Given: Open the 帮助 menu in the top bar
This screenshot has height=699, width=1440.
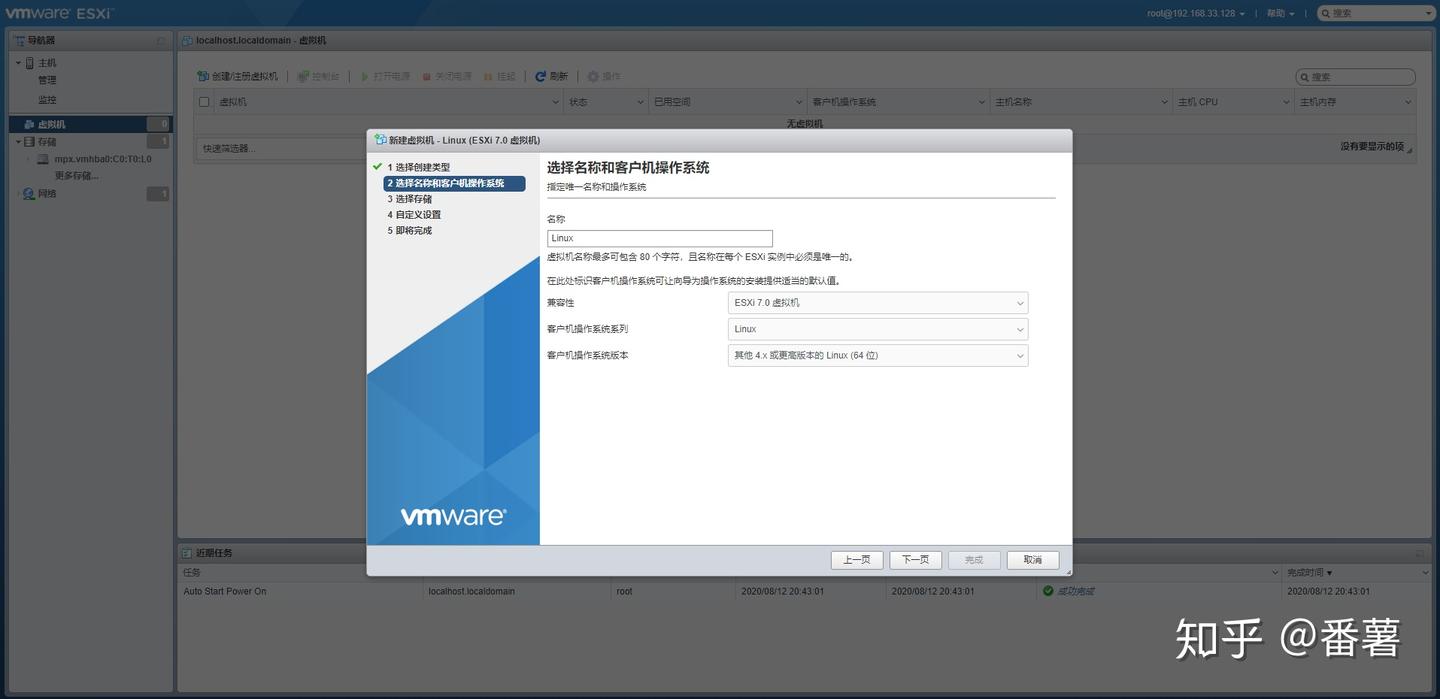Looking at the screenshot, I should (x=1277, y=13).
